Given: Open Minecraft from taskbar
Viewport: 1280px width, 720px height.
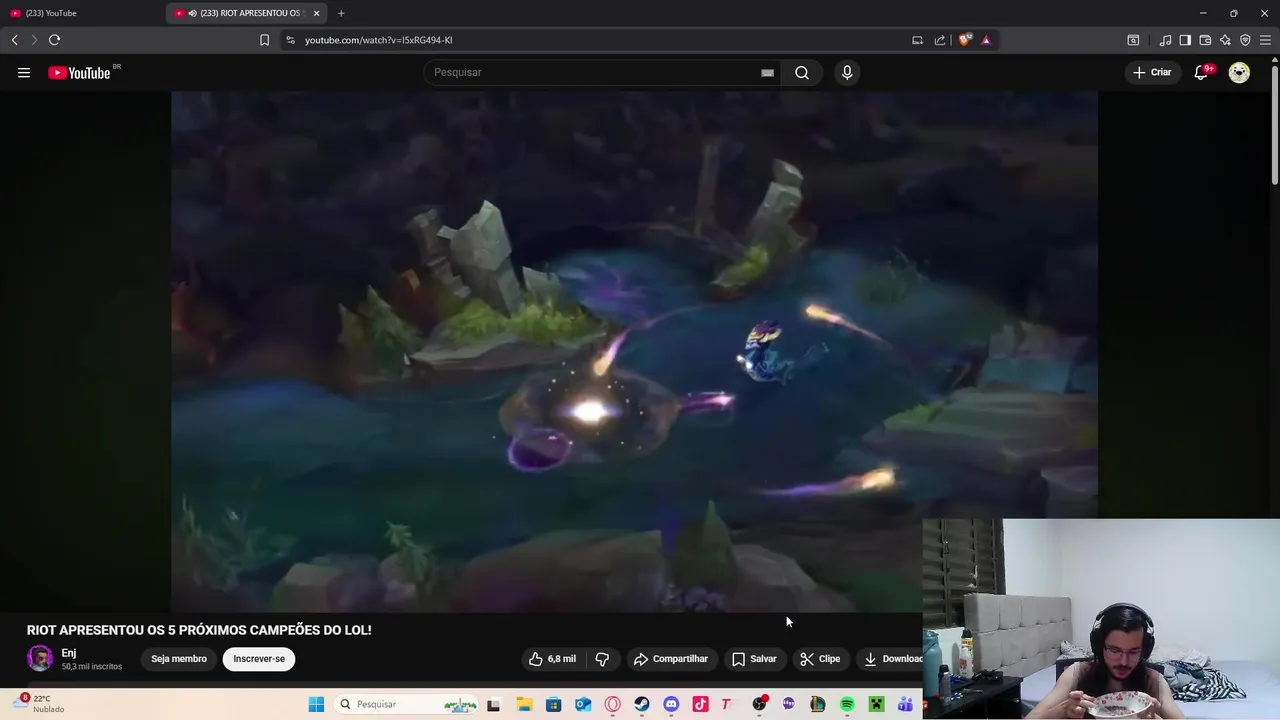Looking at the screenshot, I should point(876,704).
